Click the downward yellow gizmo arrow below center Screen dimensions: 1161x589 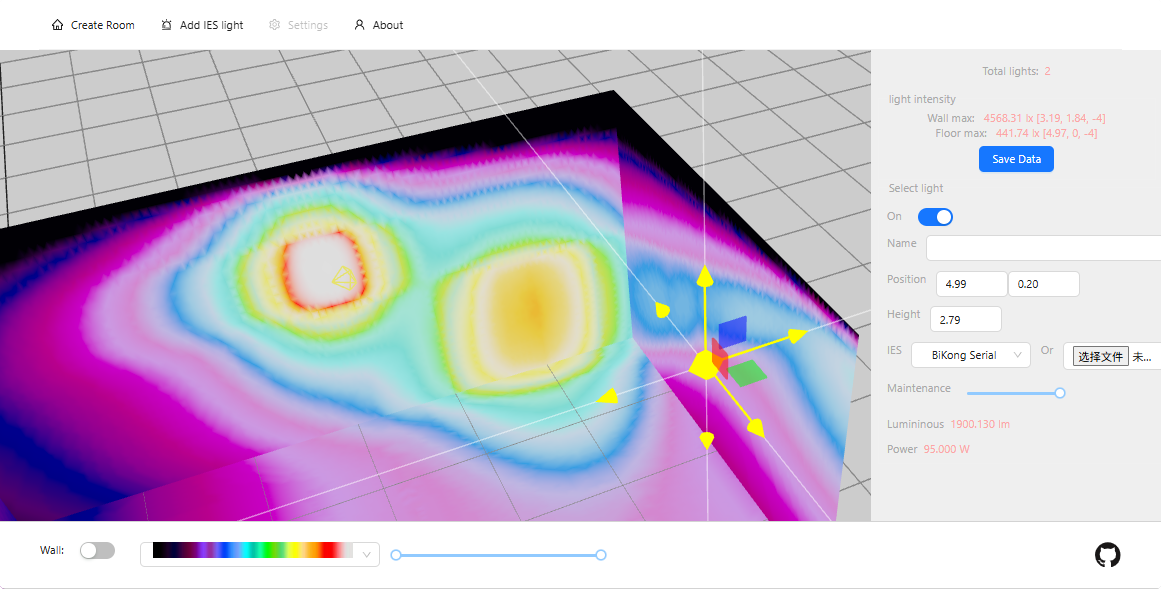click(x=706, y=440)
